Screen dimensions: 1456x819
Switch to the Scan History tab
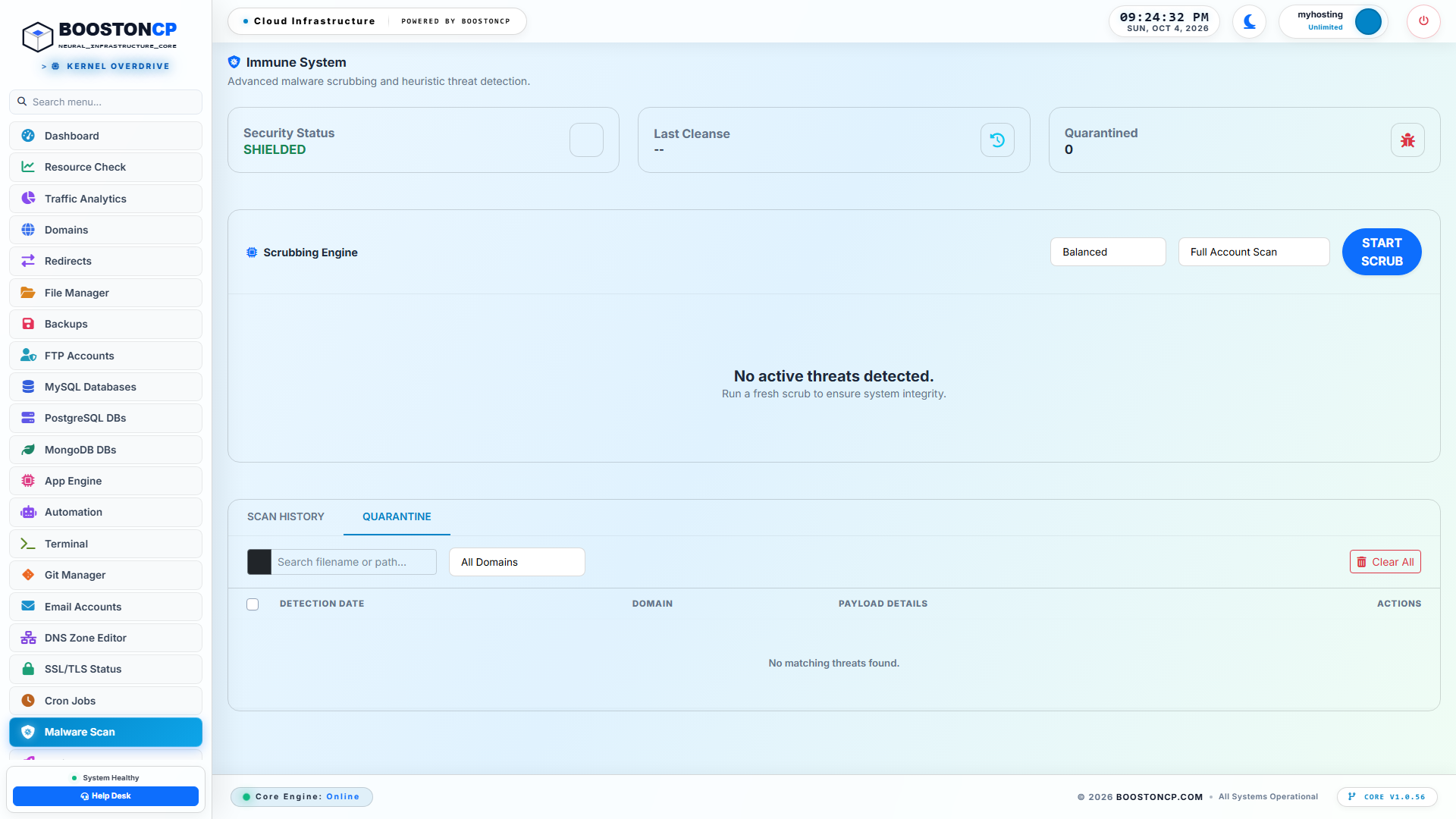(285, 516)
